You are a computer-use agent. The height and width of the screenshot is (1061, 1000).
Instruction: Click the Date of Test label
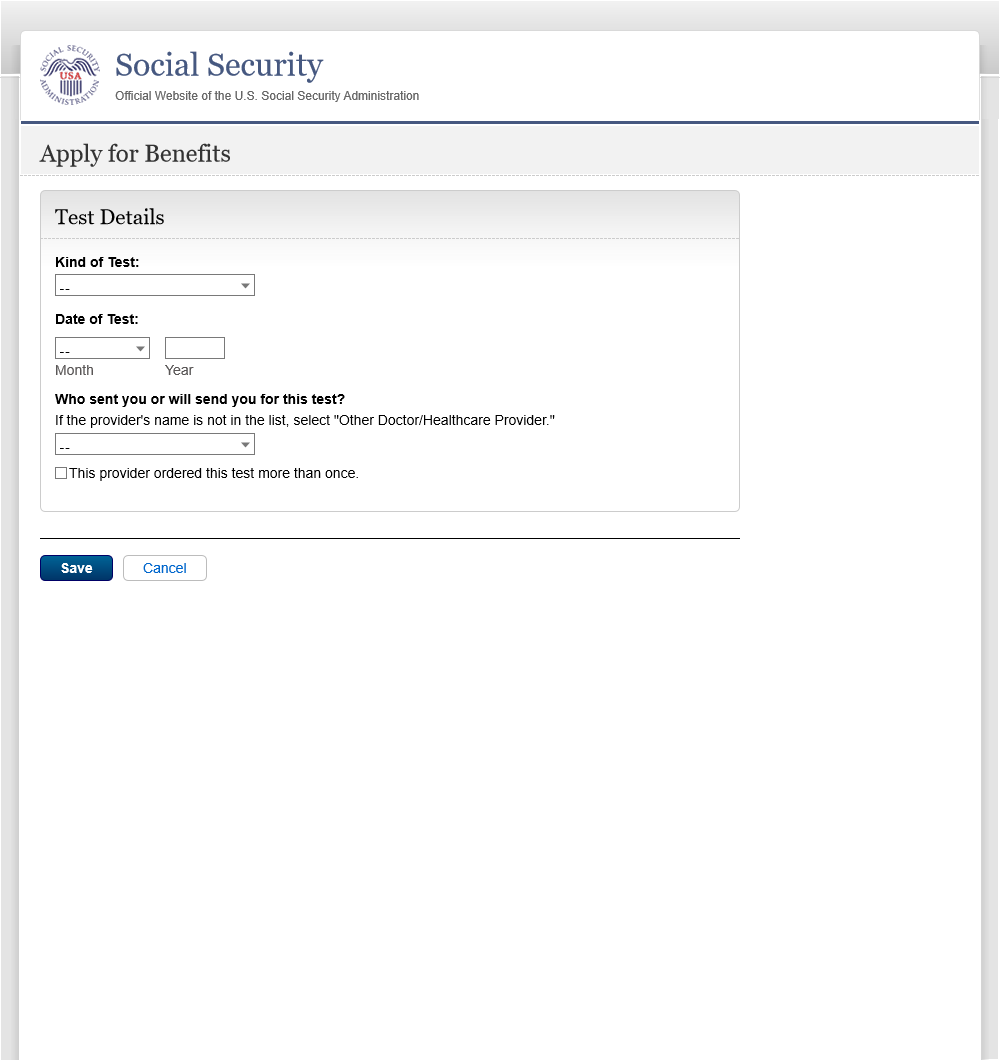[x=97, y=319]
